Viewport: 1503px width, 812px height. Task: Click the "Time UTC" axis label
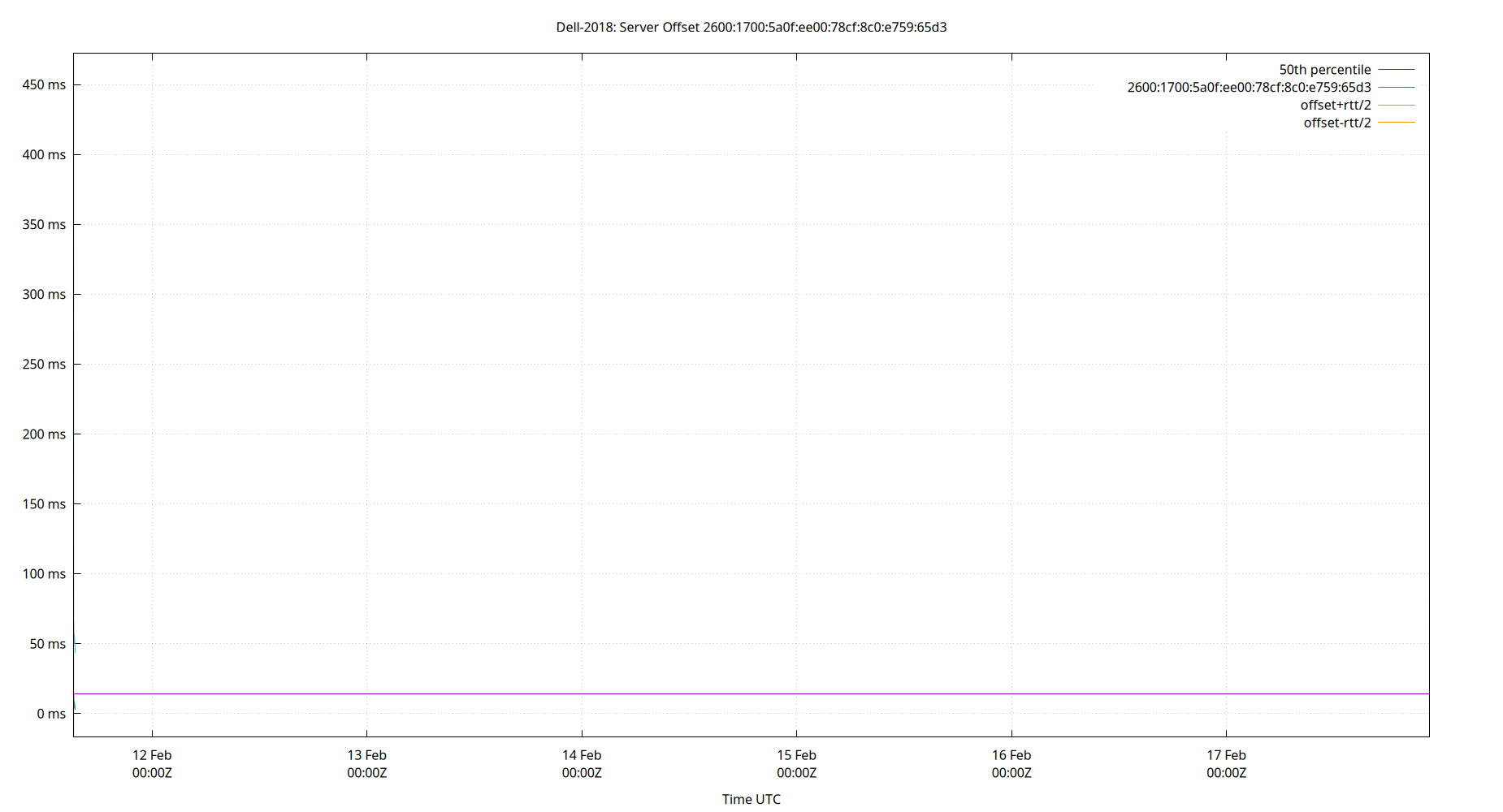coord(751,799)
